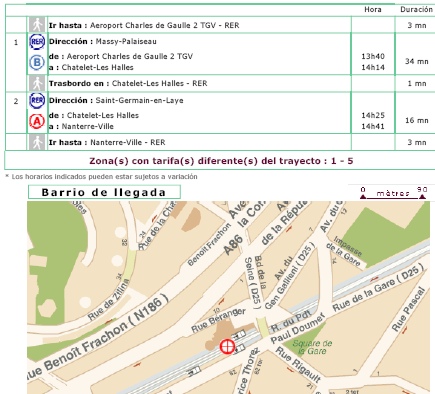Click the 13h40 departure time
The image size is (435, 394).
(373, 56)
